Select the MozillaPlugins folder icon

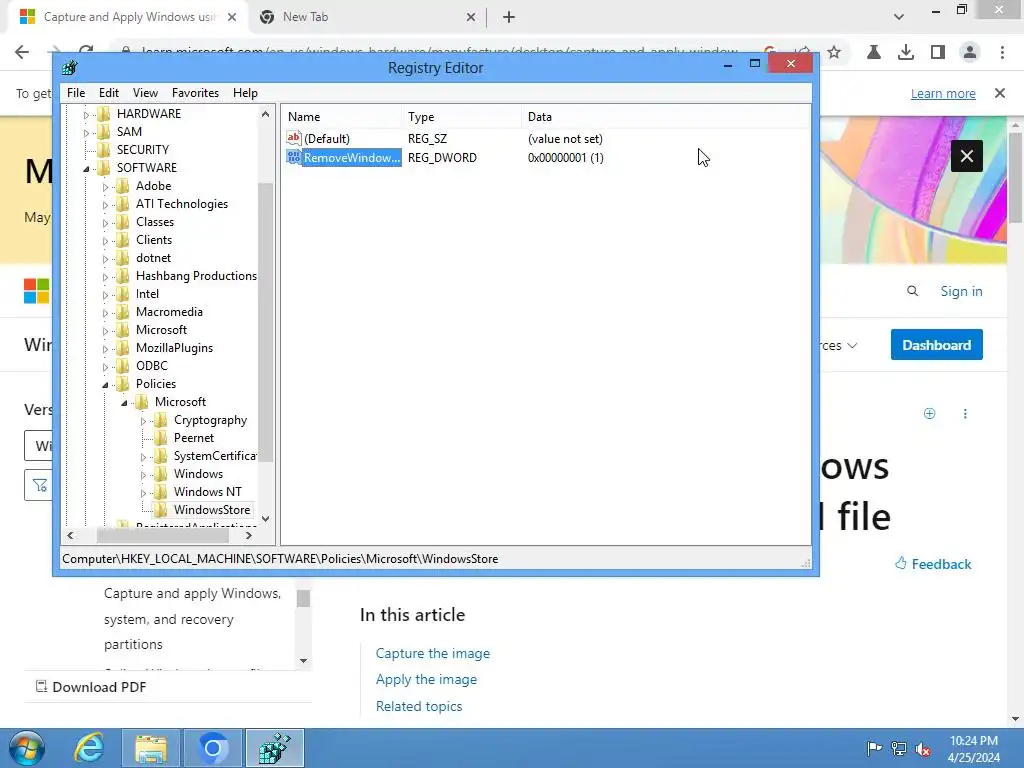point(123,347)
